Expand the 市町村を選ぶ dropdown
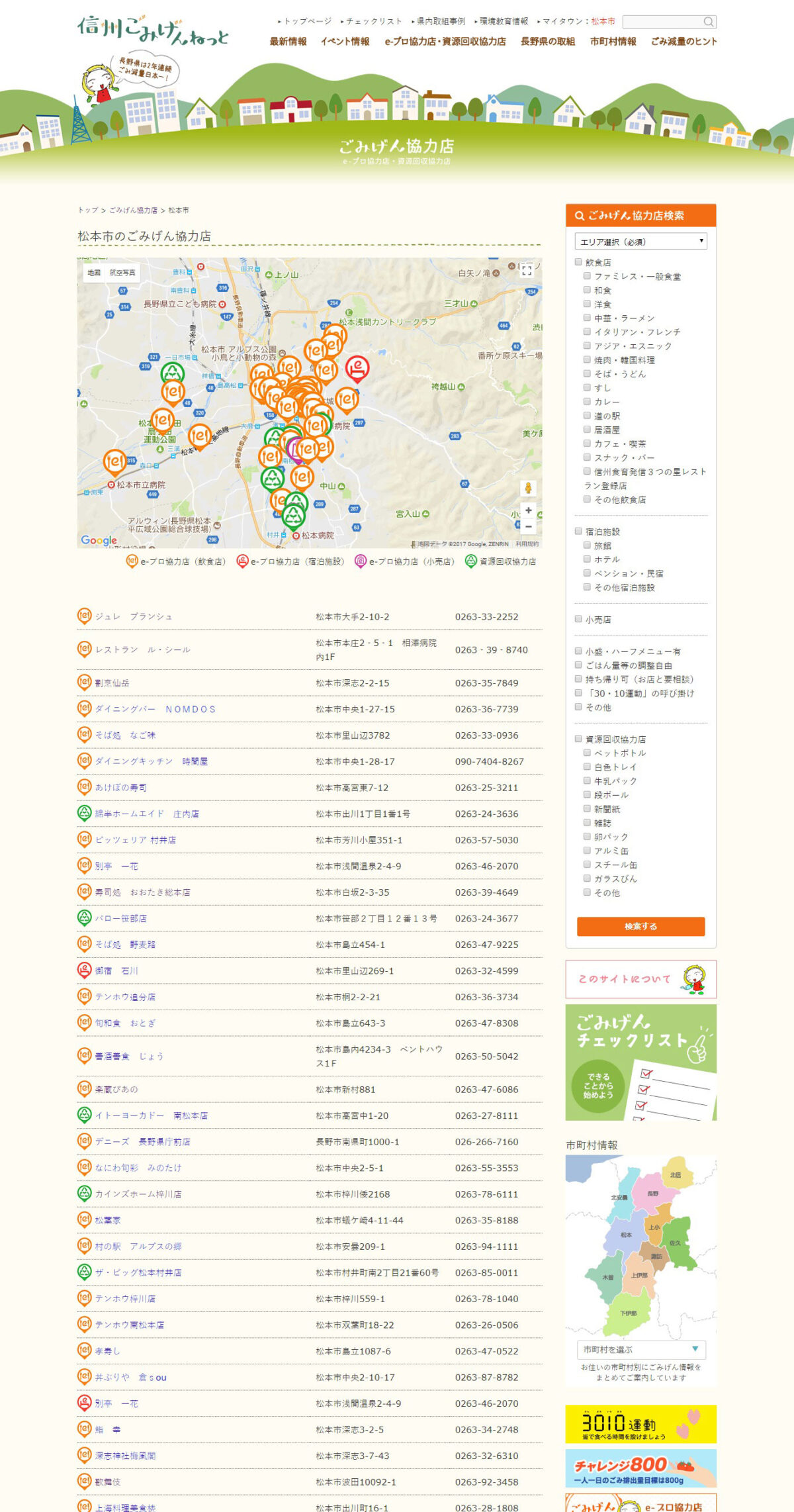 click(640, 1348)
